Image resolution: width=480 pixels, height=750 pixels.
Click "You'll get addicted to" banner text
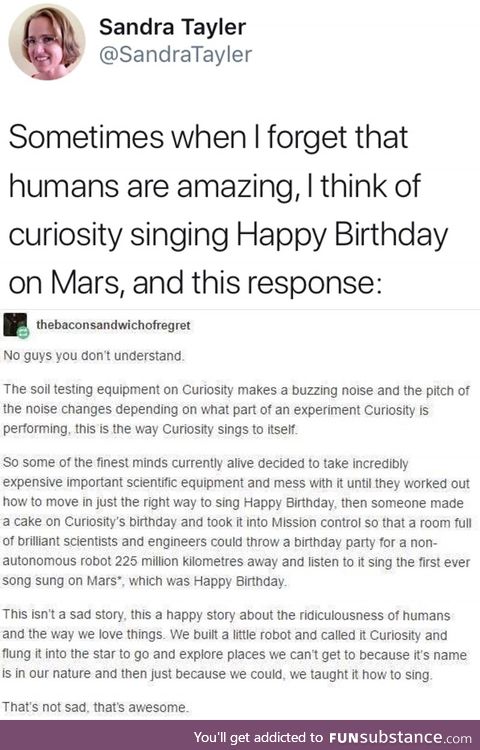pos(259,737)
